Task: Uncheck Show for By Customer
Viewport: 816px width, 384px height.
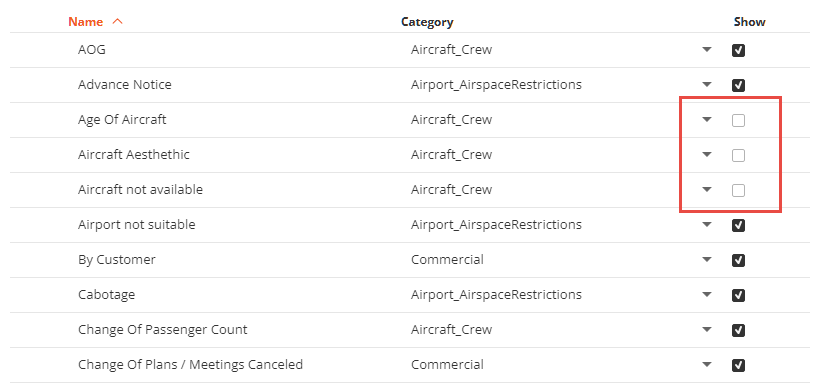Action: pyautogui.click(x=738, y=260)
